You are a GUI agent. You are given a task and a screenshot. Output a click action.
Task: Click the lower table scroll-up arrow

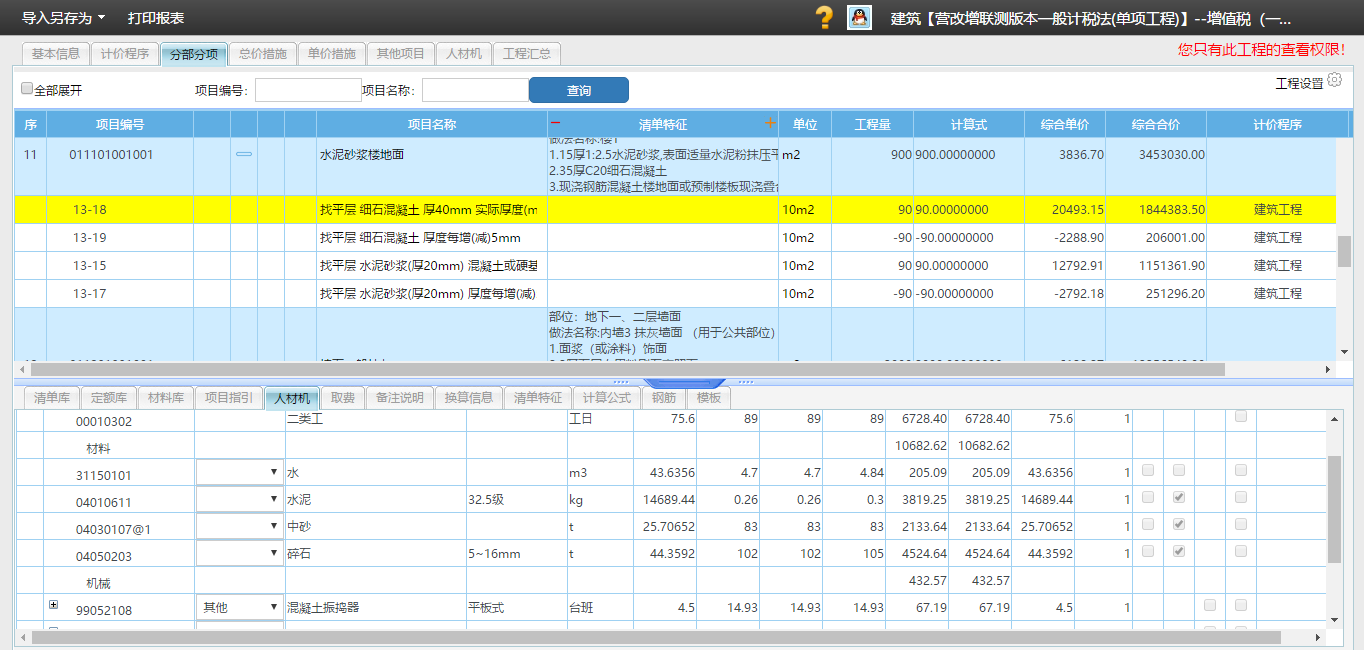tap(1335, 419)
